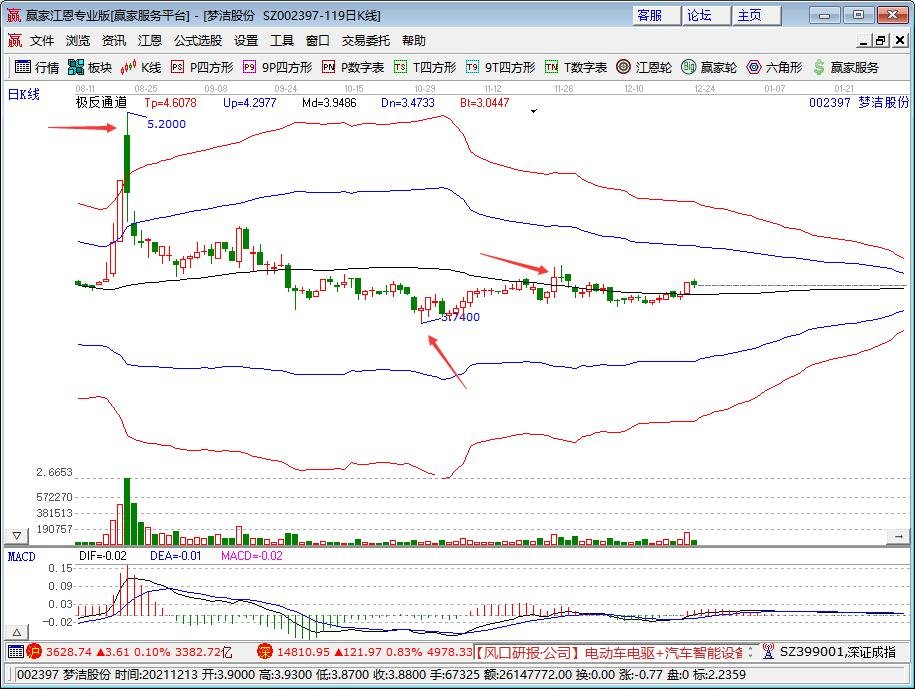This screenshot has width=915, height=689.
Task: Open the 浏览 menu
Action: point(78,40)
